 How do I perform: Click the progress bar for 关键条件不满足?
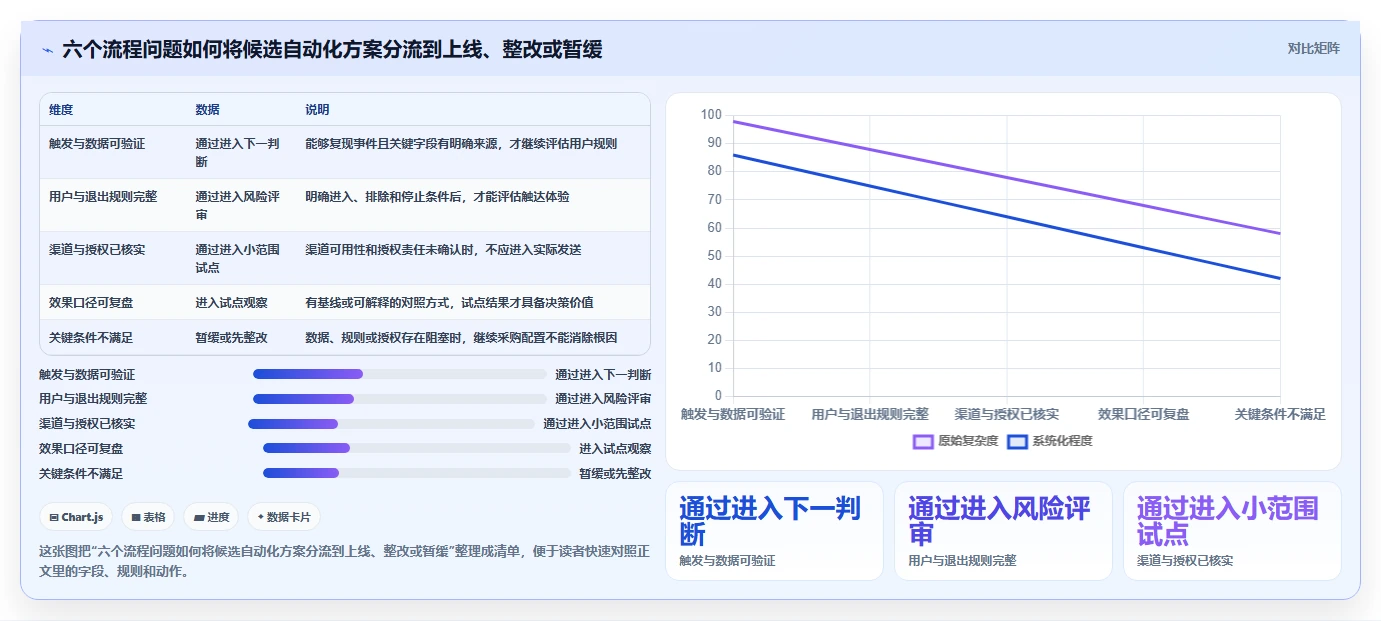[x=417, y=474]
